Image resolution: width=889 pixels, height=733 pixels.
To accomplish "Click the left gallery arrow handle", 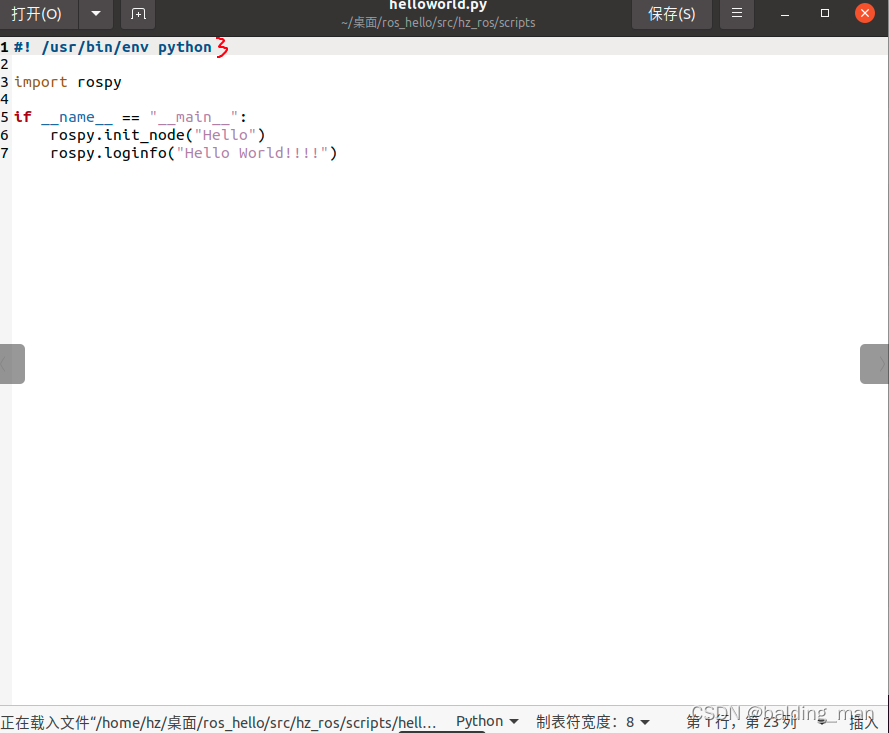I will (12, 364).
